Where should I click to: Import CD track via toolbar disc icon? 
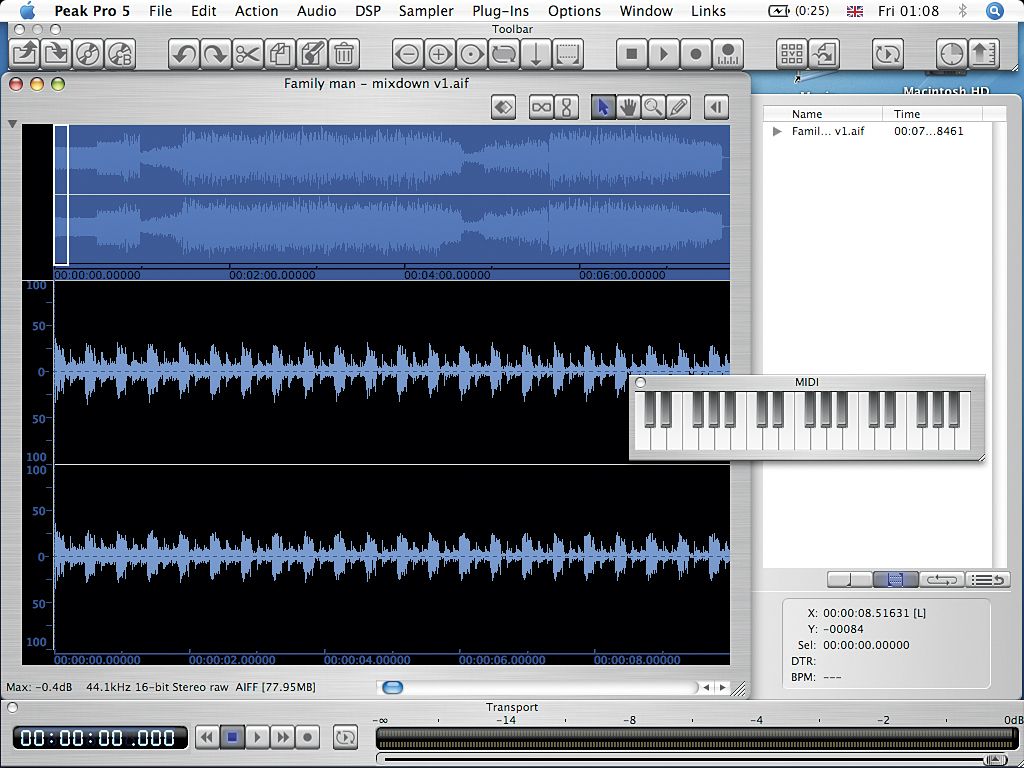88,54
